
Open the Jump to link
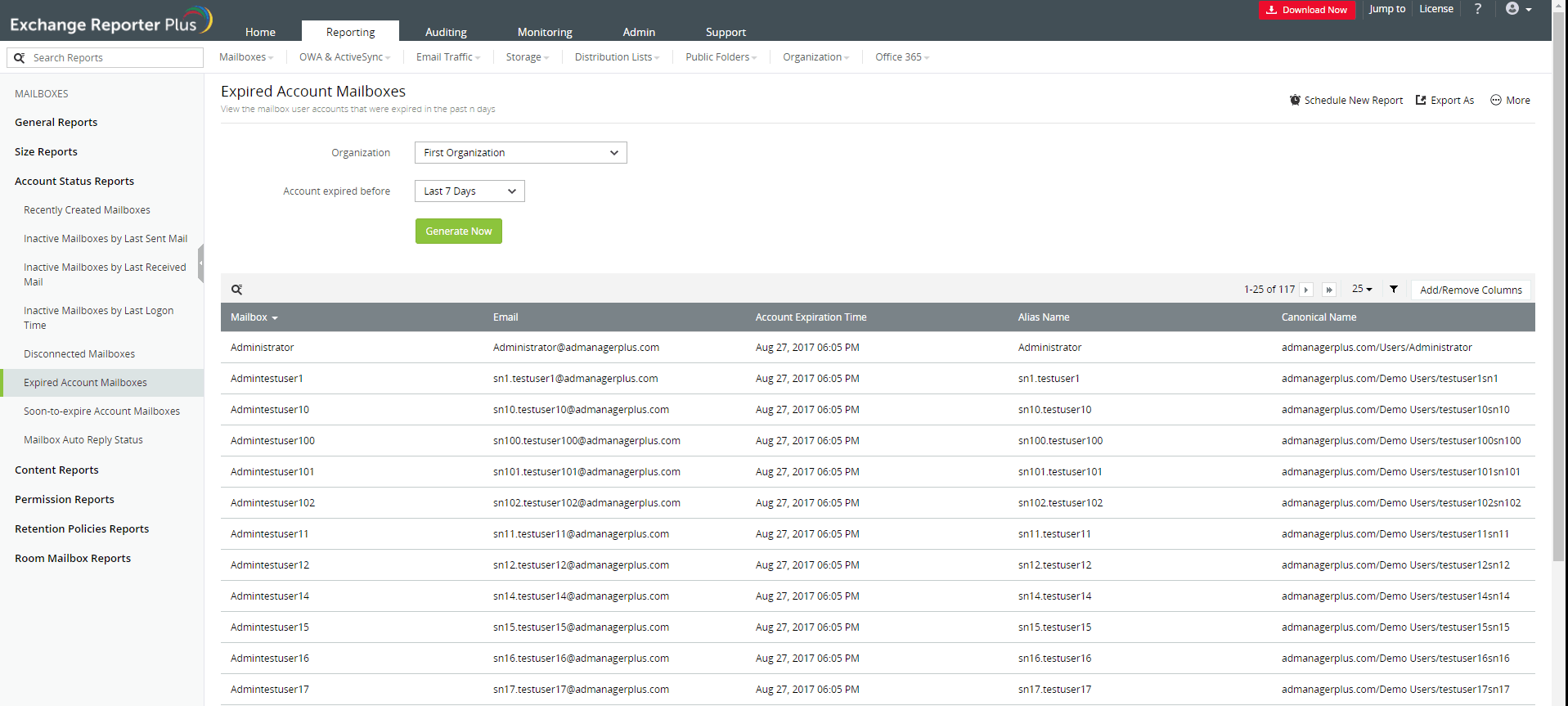[1387, 9]
